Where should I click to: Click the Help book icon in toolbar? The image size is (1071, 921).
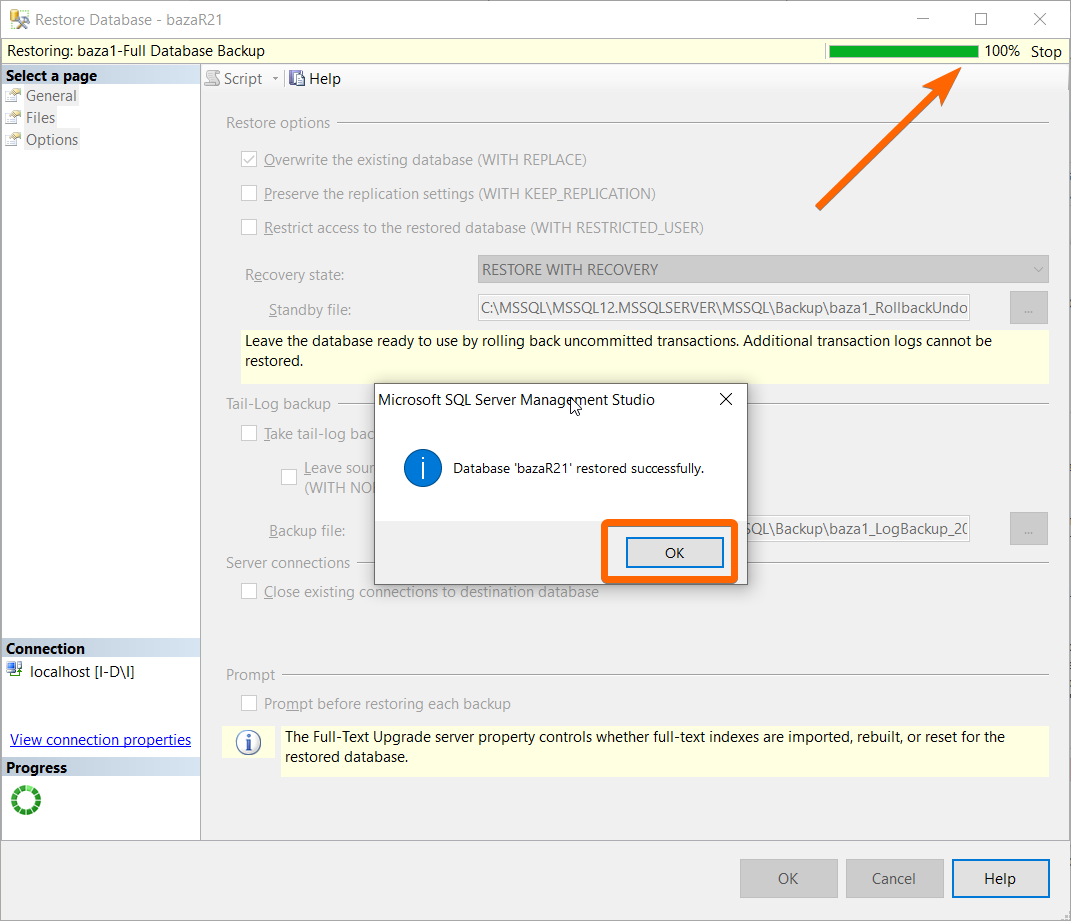[x=296, y=78]
